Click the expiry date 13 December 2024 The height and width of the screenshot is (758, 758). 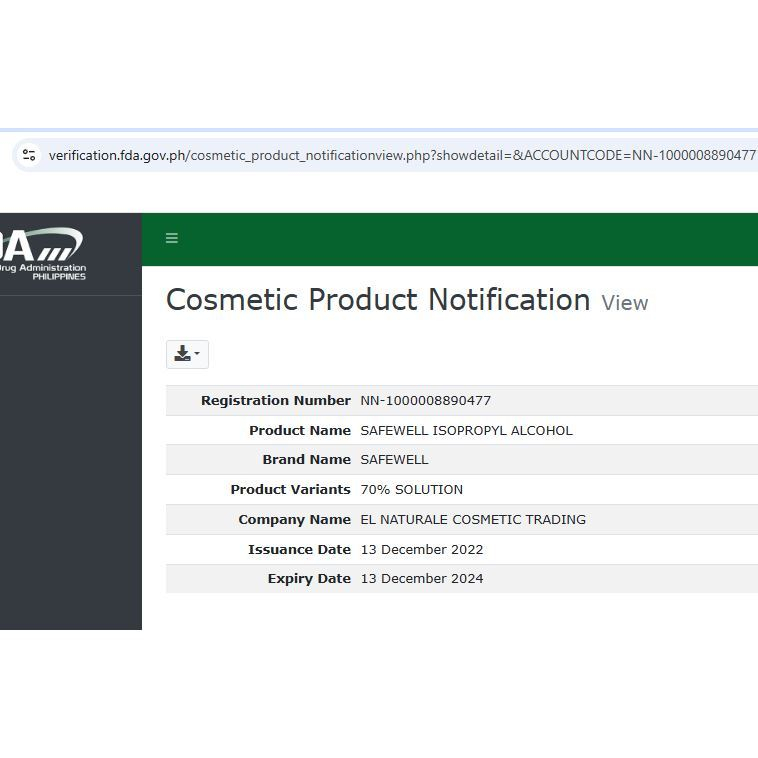421,578
